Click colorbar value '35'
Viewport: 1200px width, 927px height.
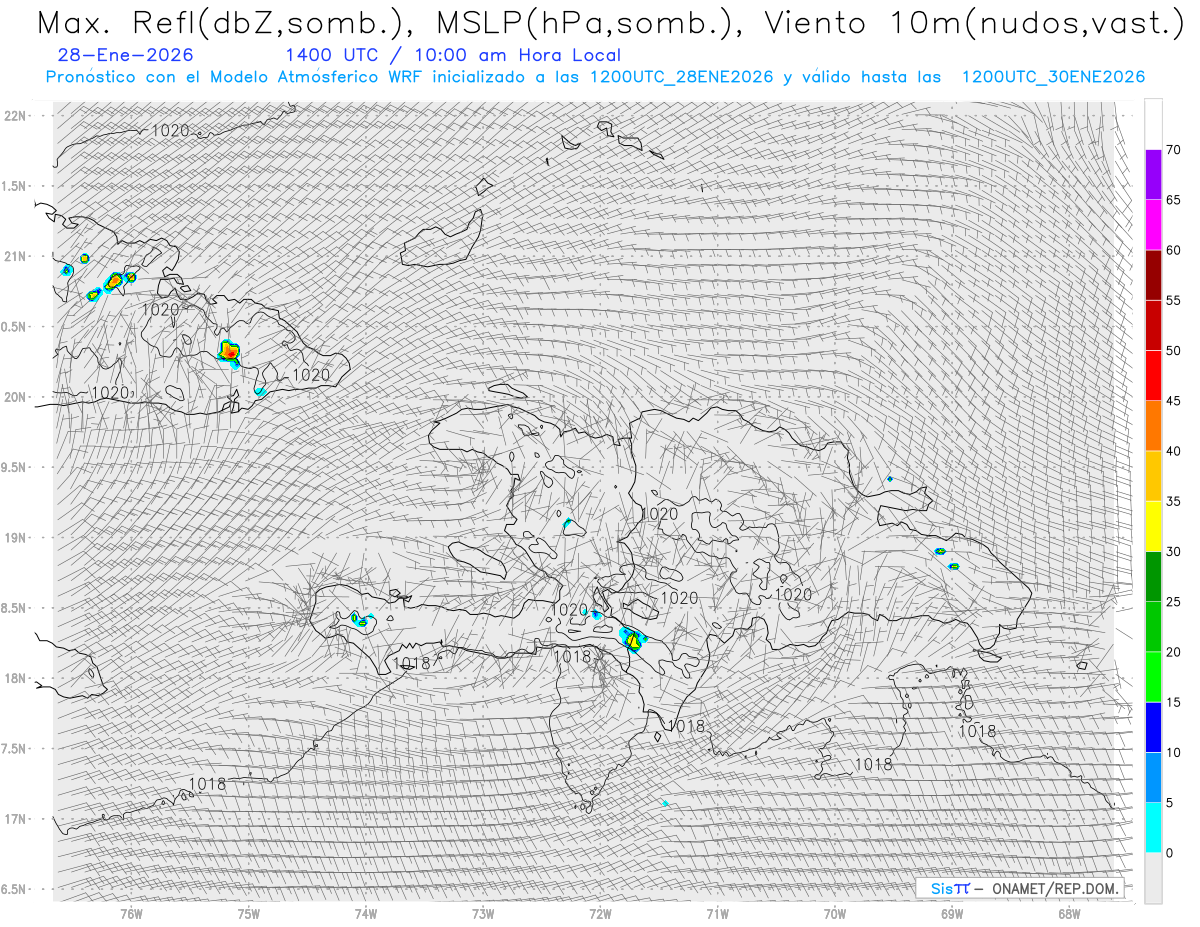pos(1173,501)
